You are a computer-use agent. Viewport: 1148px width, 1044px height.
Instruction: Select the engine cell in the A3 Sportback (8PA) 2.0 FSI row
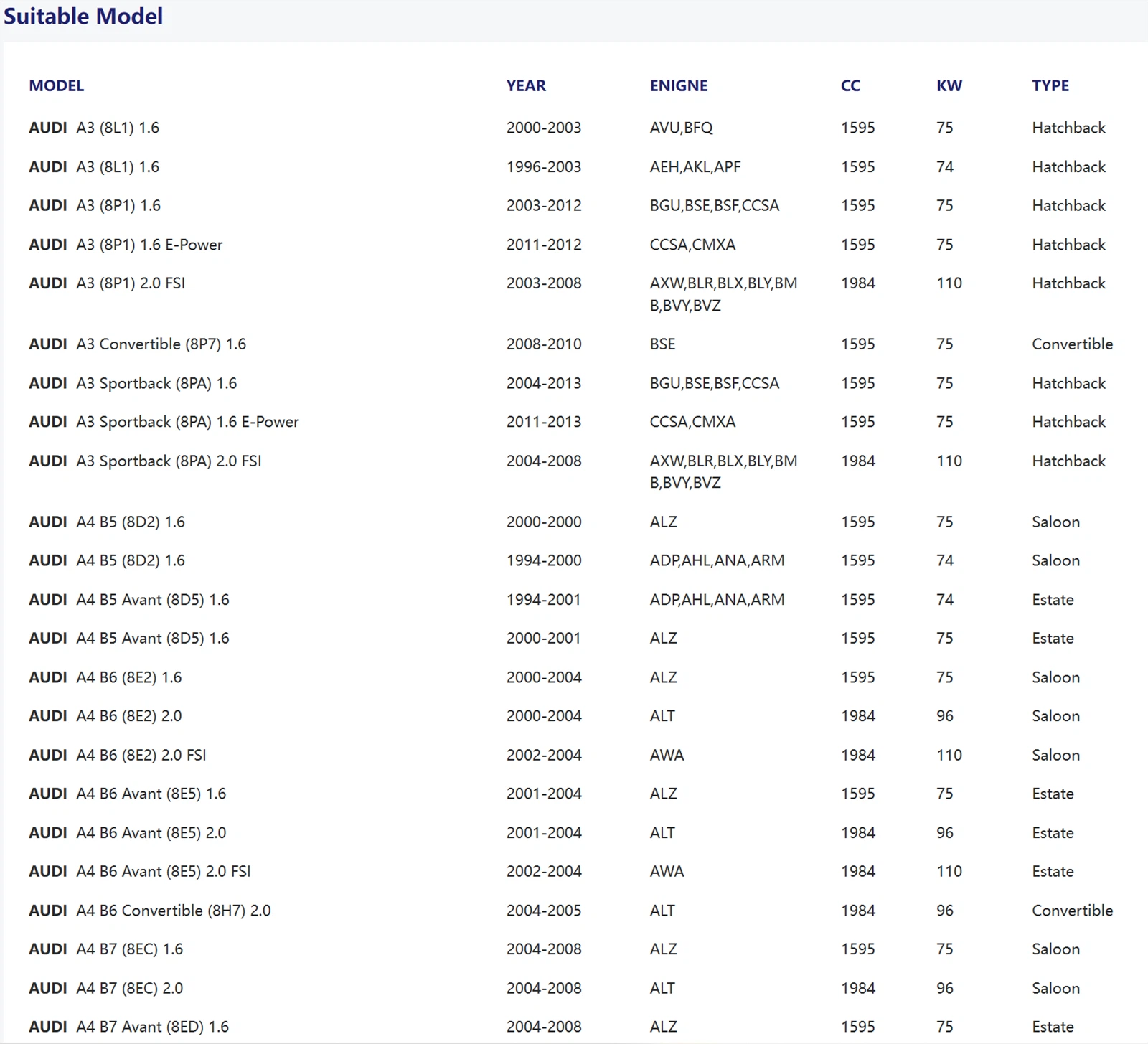[724, 471]
